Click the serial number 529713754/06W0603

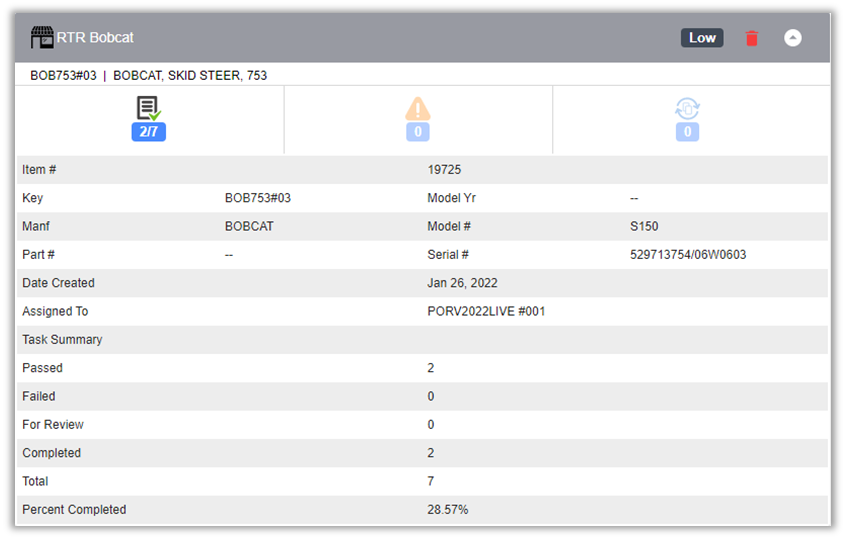point(687,255)
